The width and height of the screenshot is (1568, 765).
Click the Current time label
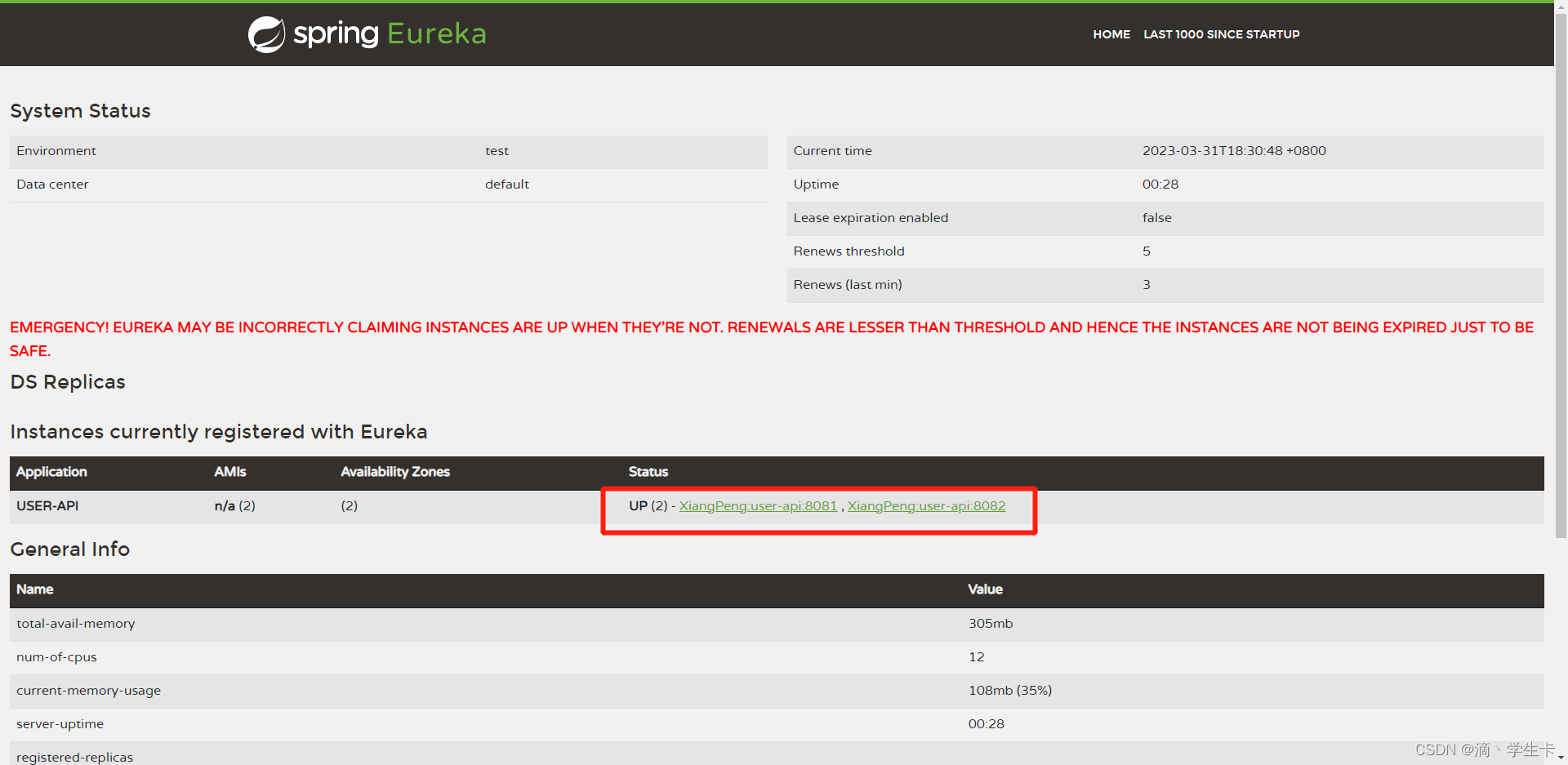832,151
